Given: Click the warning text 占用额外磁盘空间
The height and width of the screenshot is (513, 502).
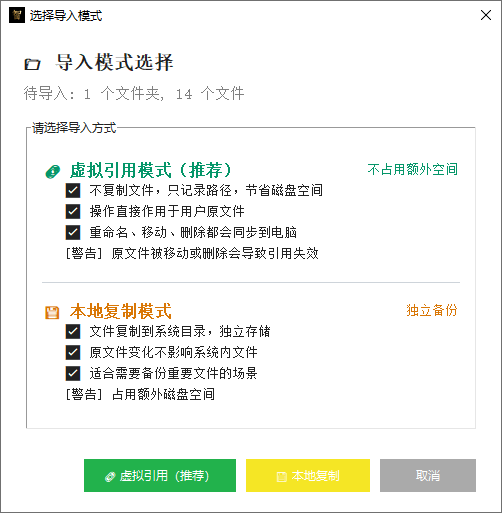Looking at the screenshot, I should click(163, 394).
